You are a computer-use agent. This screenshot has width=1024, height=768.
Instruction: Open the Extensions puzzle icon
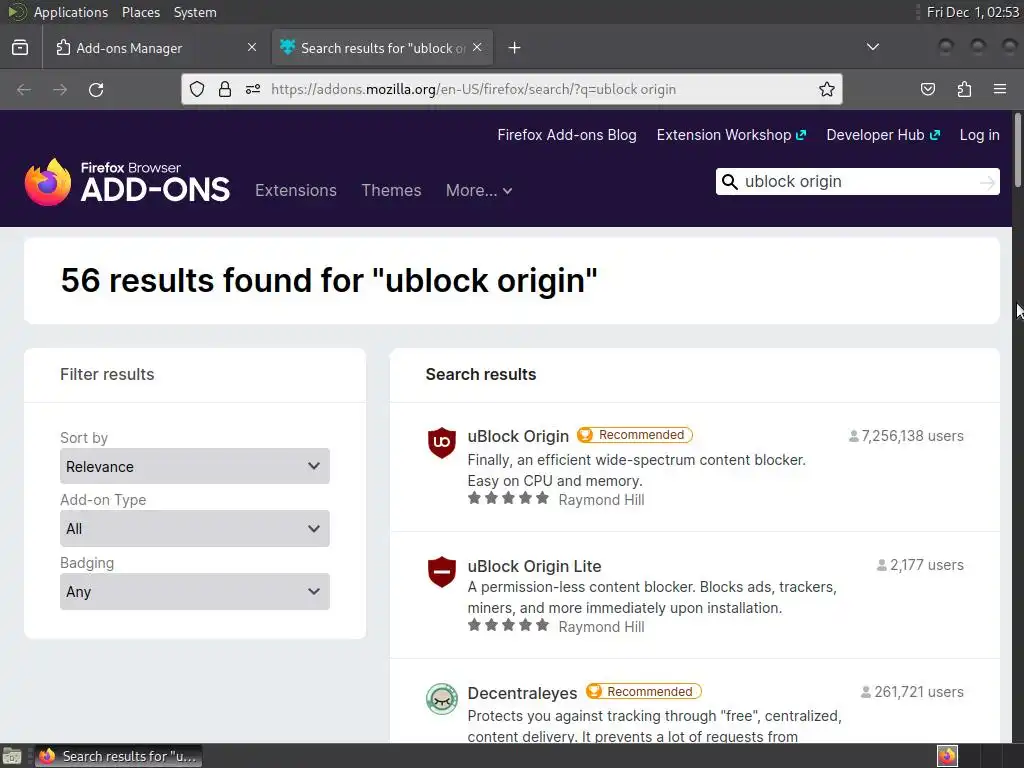click(965, 89)
